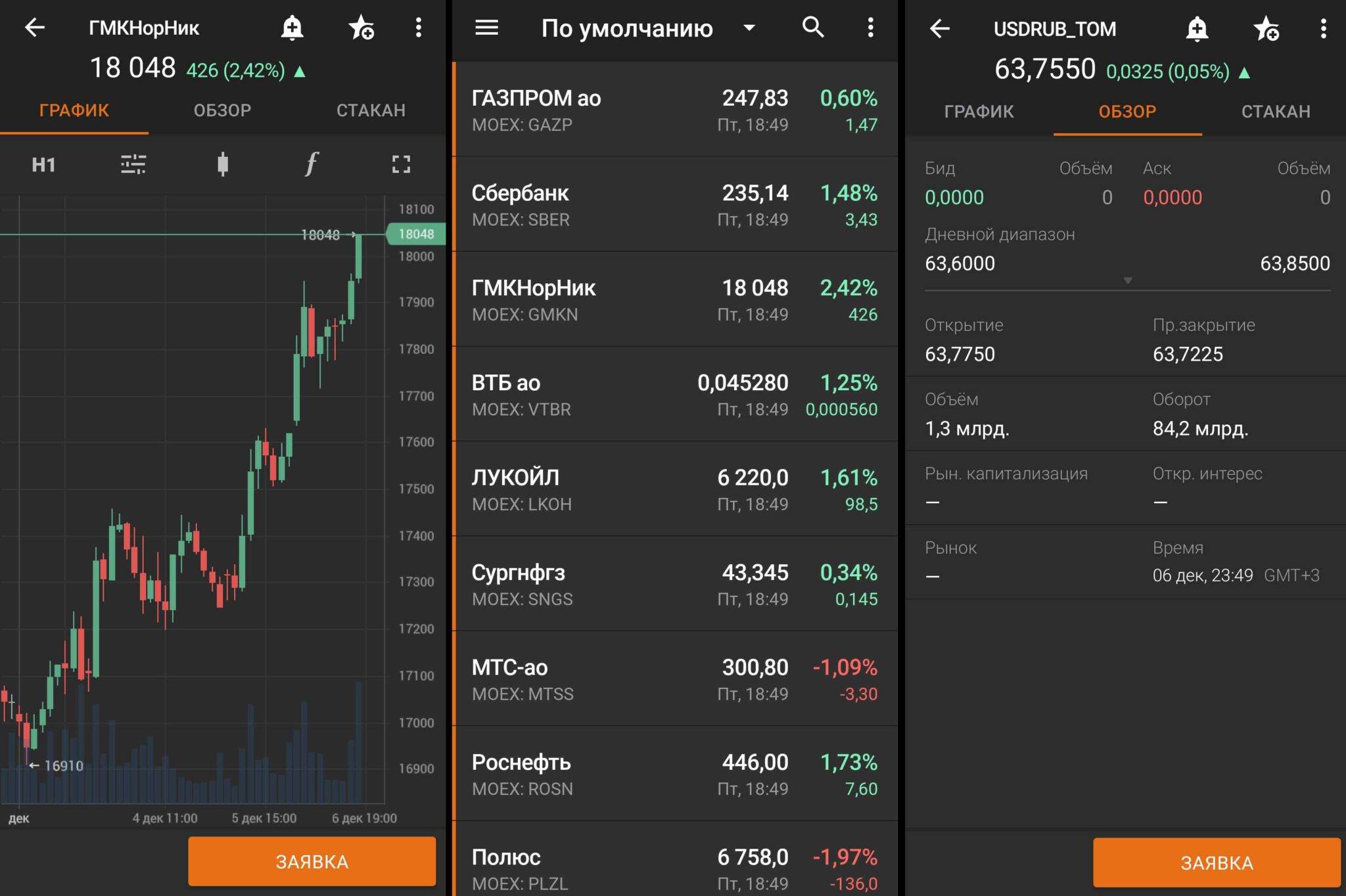Expand chart to fullscreen
Viewport: 1346px width, 896px height.
coord(401,164)
